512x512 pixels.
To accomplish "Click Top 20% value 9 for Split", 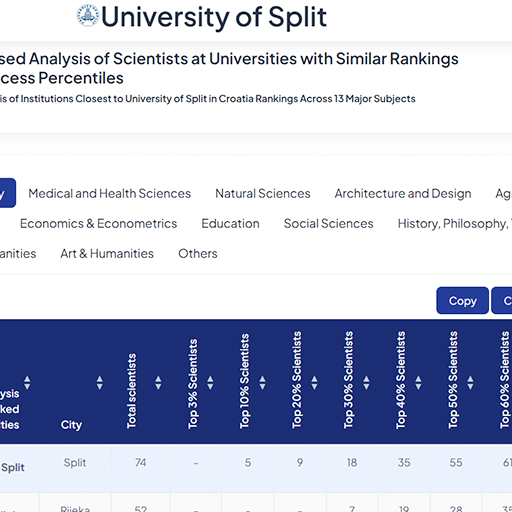I will point(300,463).
